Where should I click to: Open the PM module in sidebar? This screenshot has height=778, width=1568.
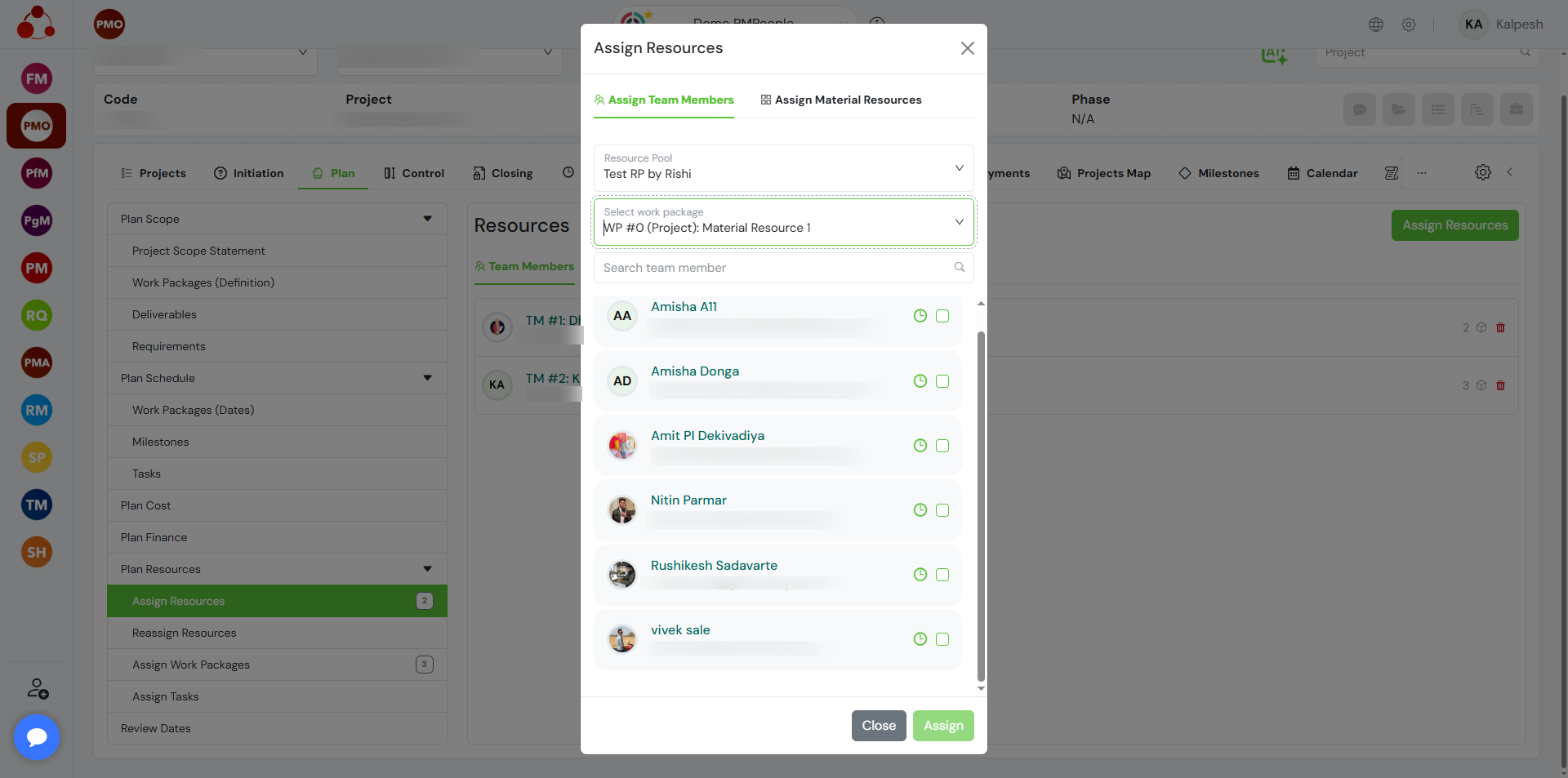coord(37,268)
